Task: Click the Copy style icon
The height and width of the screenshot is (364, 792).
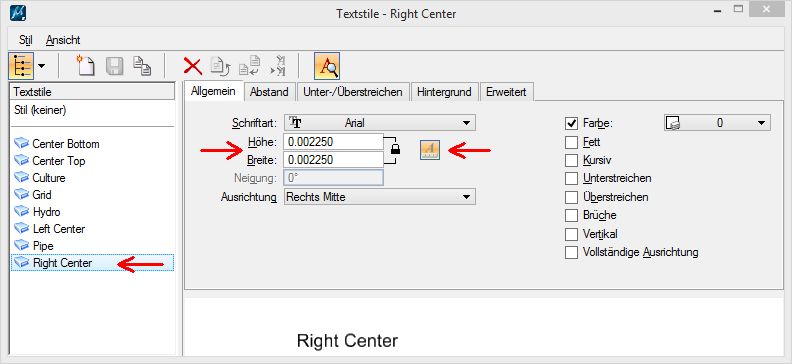Action: click(142, 66)
